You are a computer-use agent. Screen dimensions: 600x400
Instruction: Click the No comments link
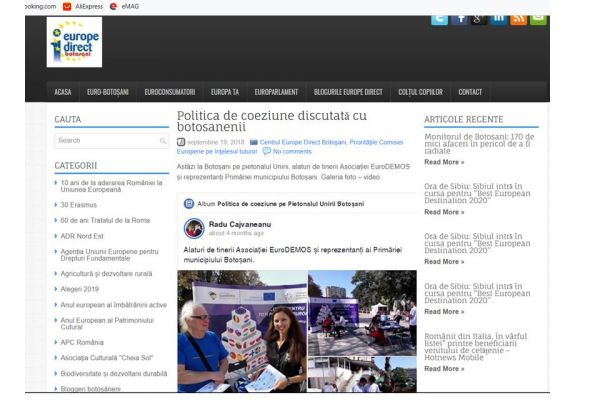[292, 152]
